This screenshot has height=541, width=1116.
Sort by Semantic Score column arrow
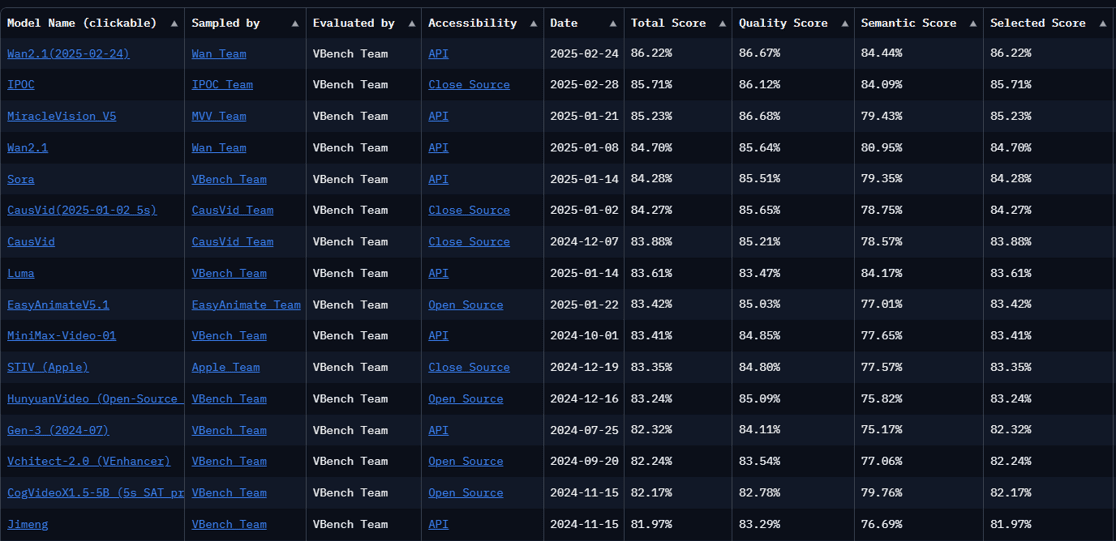click(x=973, y=23)
